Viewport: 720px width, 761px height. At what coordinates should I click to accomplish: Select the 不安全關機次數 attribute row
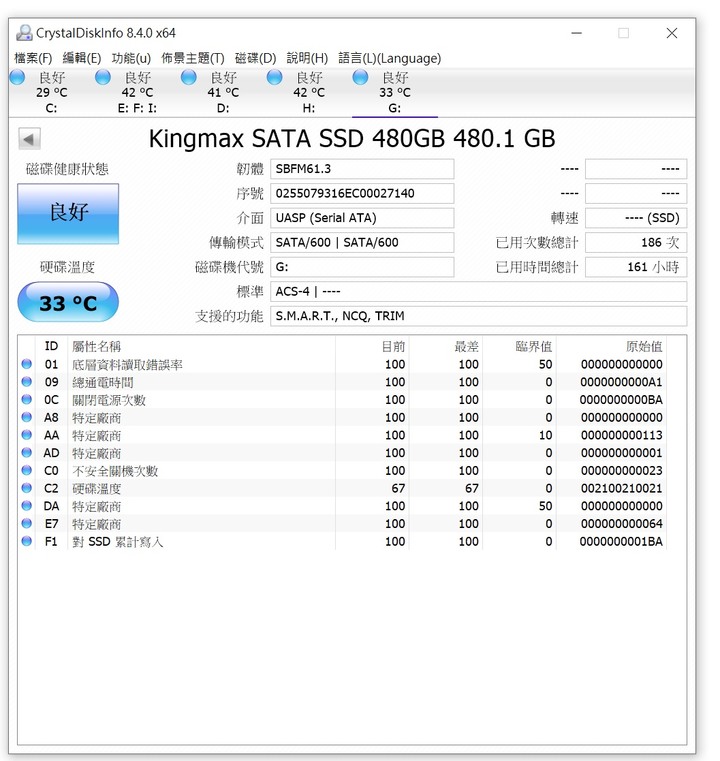pyautogui.click(x=342, y=470)
